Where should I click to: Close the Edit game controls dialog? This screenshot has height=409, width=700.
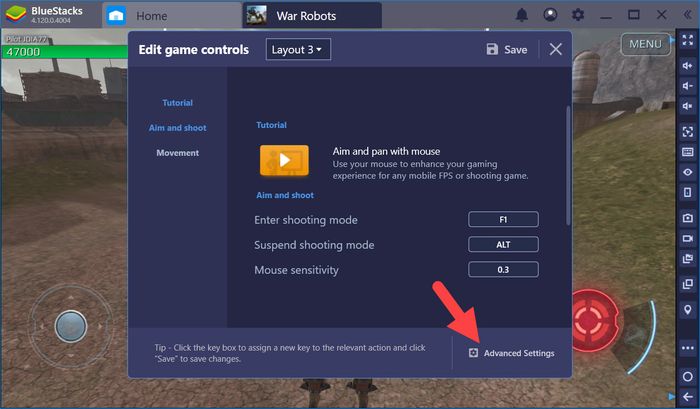click(555, 49)
